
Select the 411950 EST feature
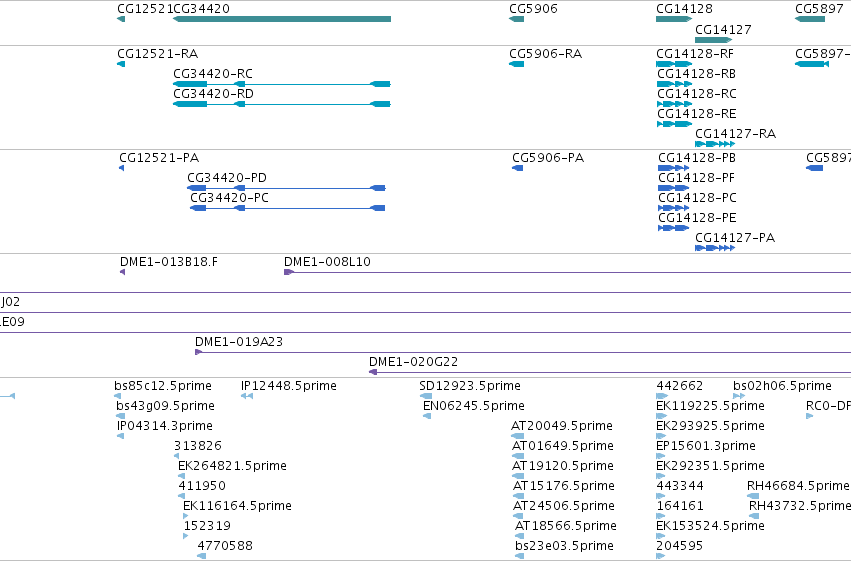181,496
